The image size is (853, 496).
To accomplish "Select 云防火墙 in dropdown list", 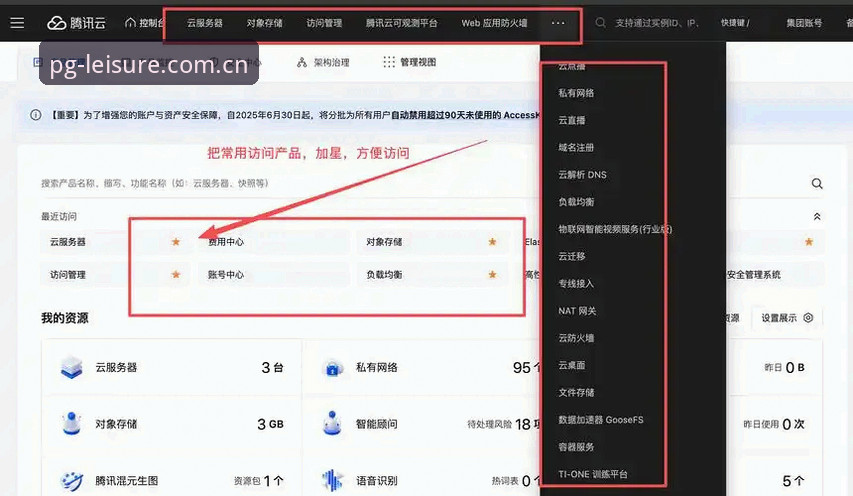I will (576, 338).
